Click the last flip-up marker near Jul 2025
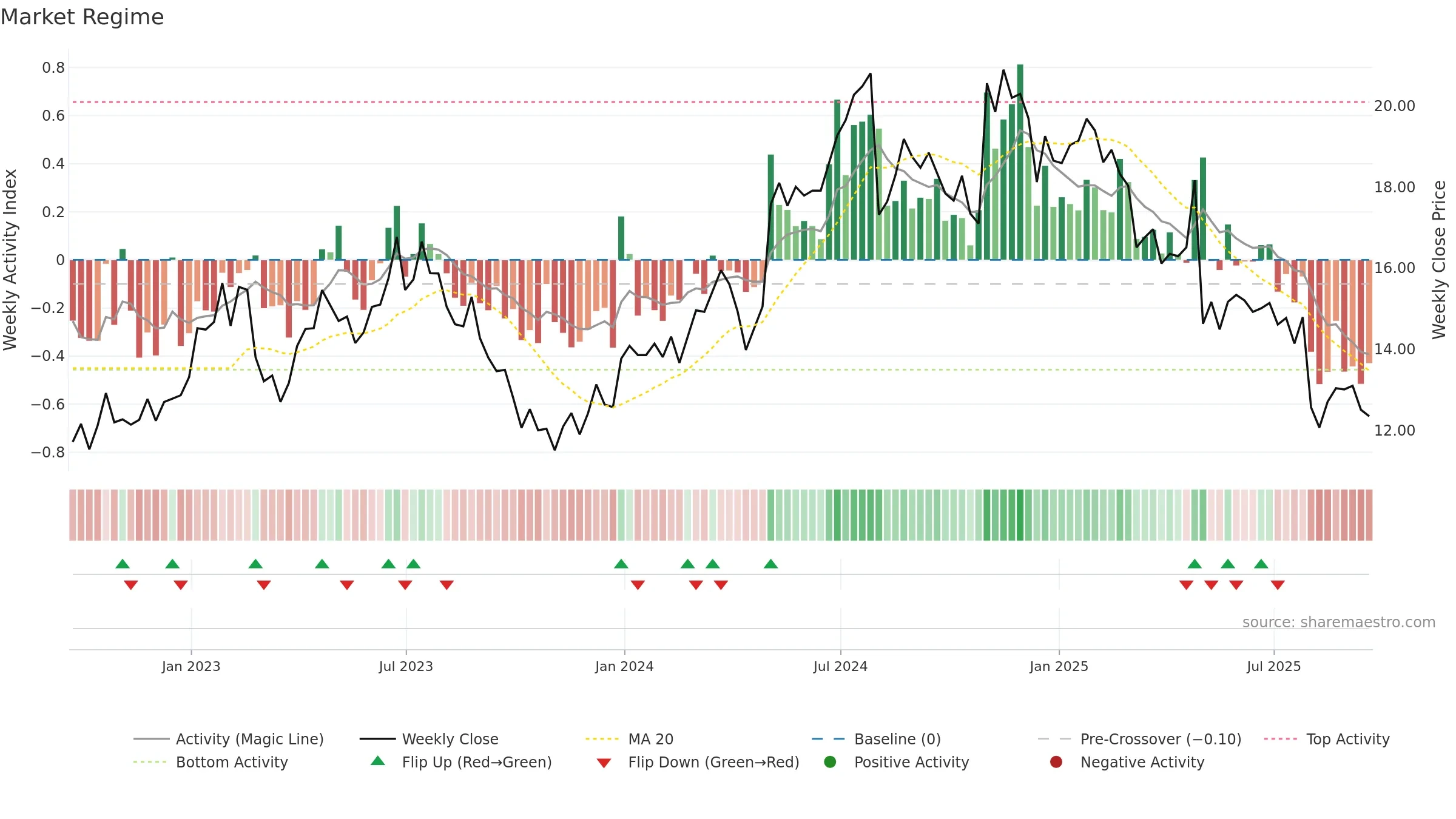The height and width of the screenshot is (819, 1456). (x=1261, y=564)
